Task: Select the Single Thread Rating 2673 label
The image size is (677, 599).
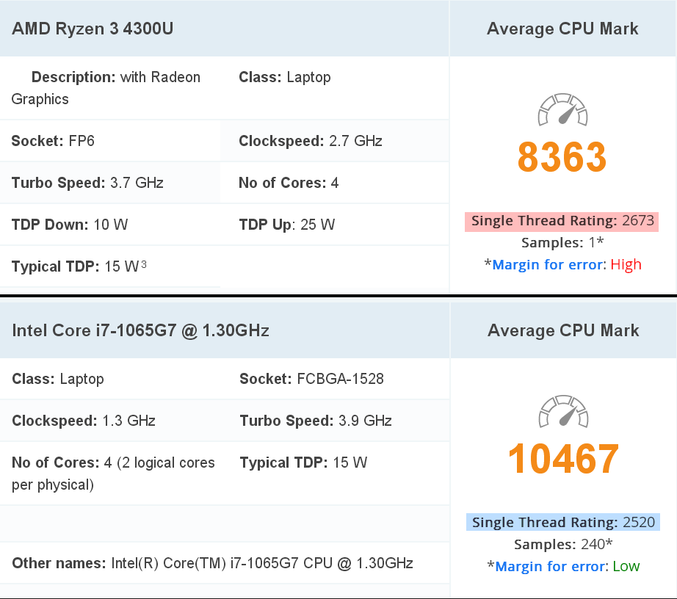Action: (x=562, y=220)
